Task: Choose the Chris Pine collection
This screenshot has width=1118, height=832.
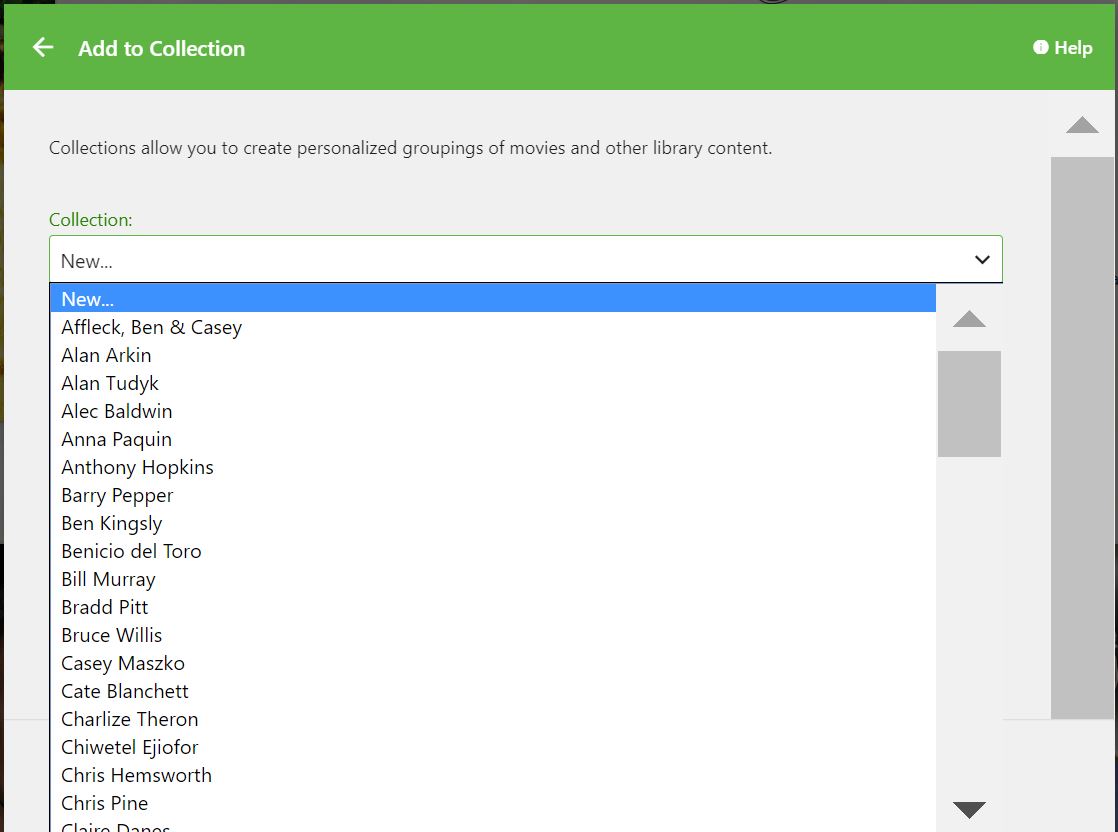Action: click(105, 803)
